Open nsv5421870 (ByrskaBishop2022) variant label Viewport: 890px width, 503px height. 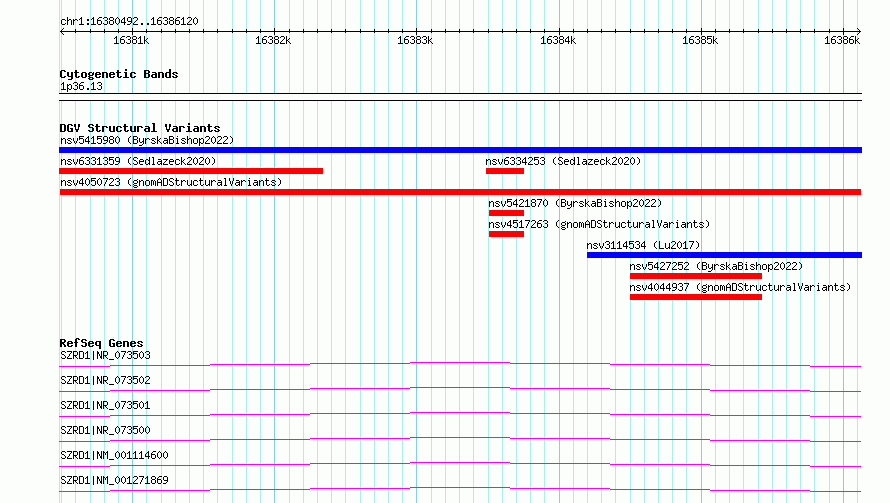575,203
